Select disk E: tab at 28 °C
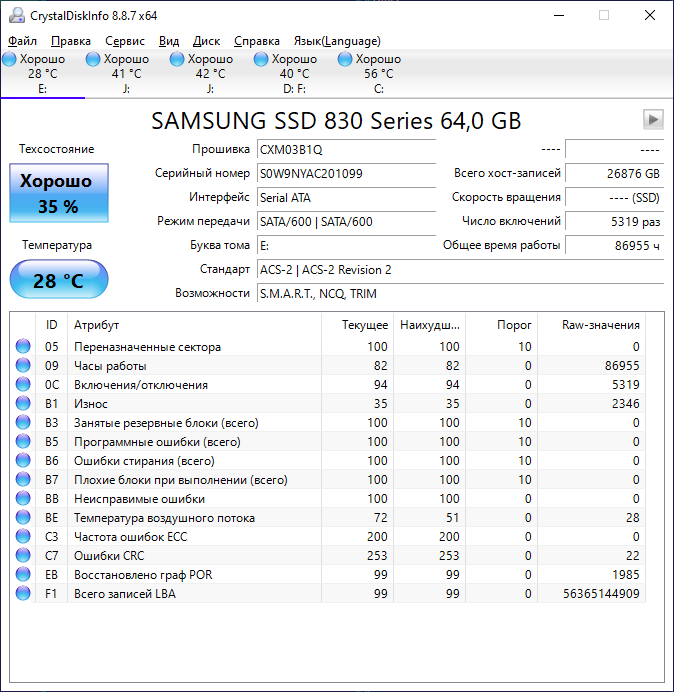The width and height of the screenshot is (674, 692). point(42,73)
